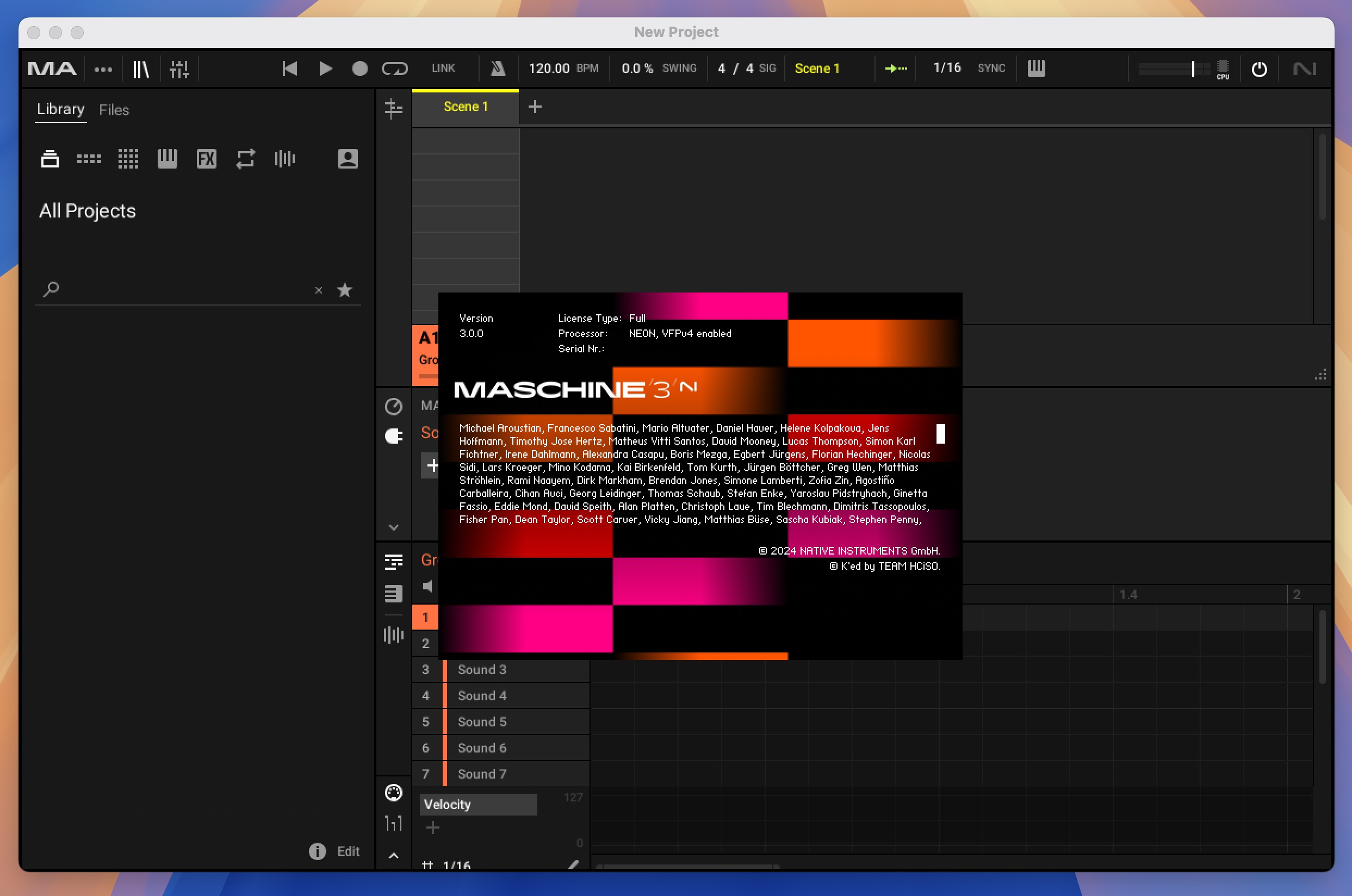Toggle the loop button
Image resolution: width=1352 pixels, height=896 pixels.
tap(395, 69)
